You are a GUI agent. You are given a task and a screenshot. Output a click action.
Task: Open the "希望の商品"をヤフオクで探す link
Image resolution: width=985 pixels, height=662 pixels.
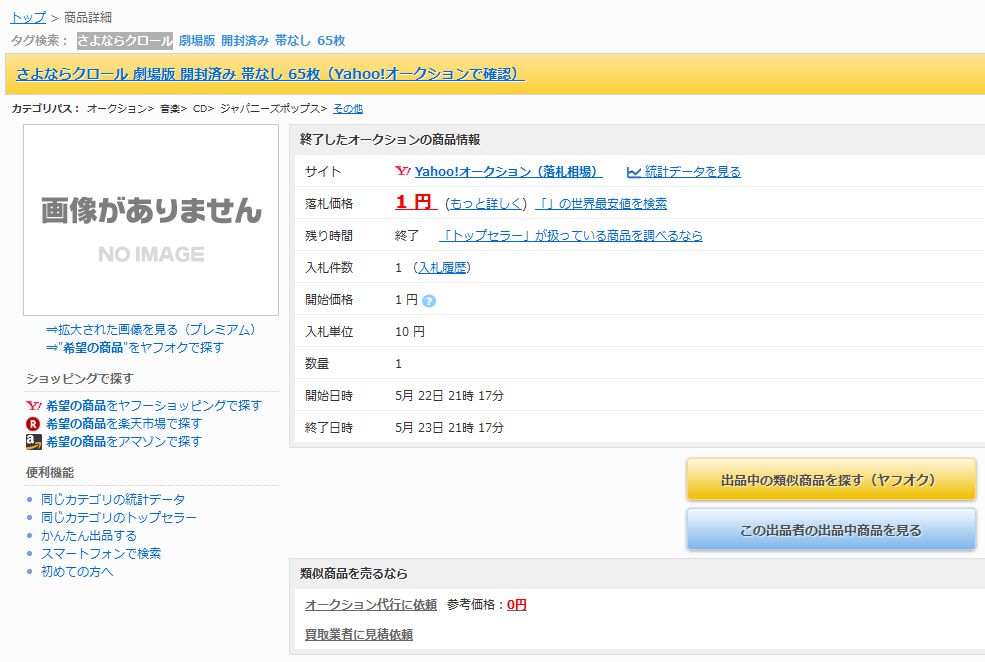(134, 347)
